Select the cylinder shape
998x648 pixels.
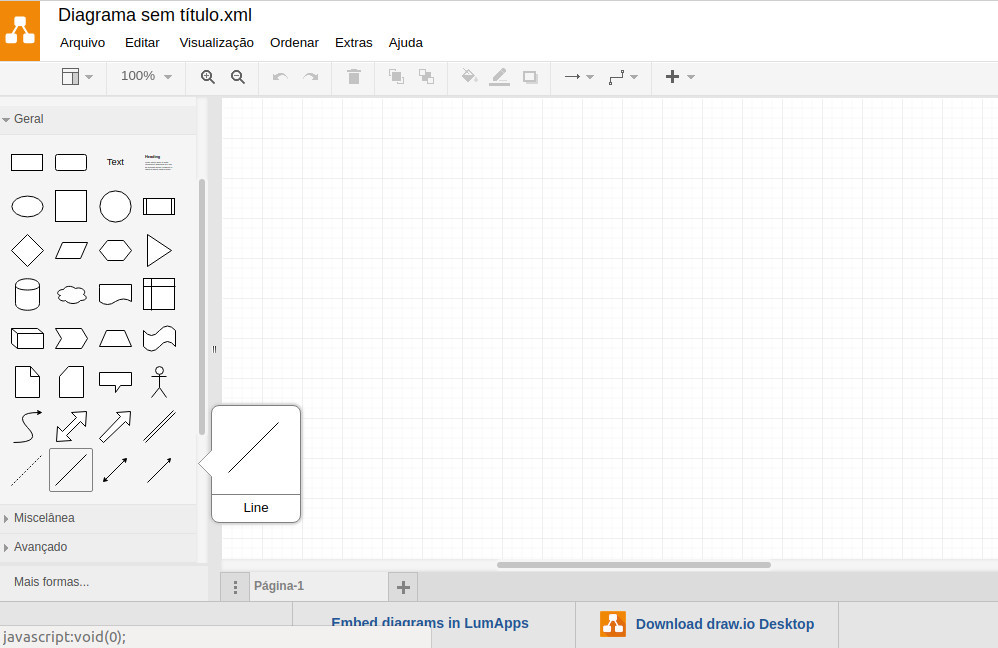pos(27,294)
